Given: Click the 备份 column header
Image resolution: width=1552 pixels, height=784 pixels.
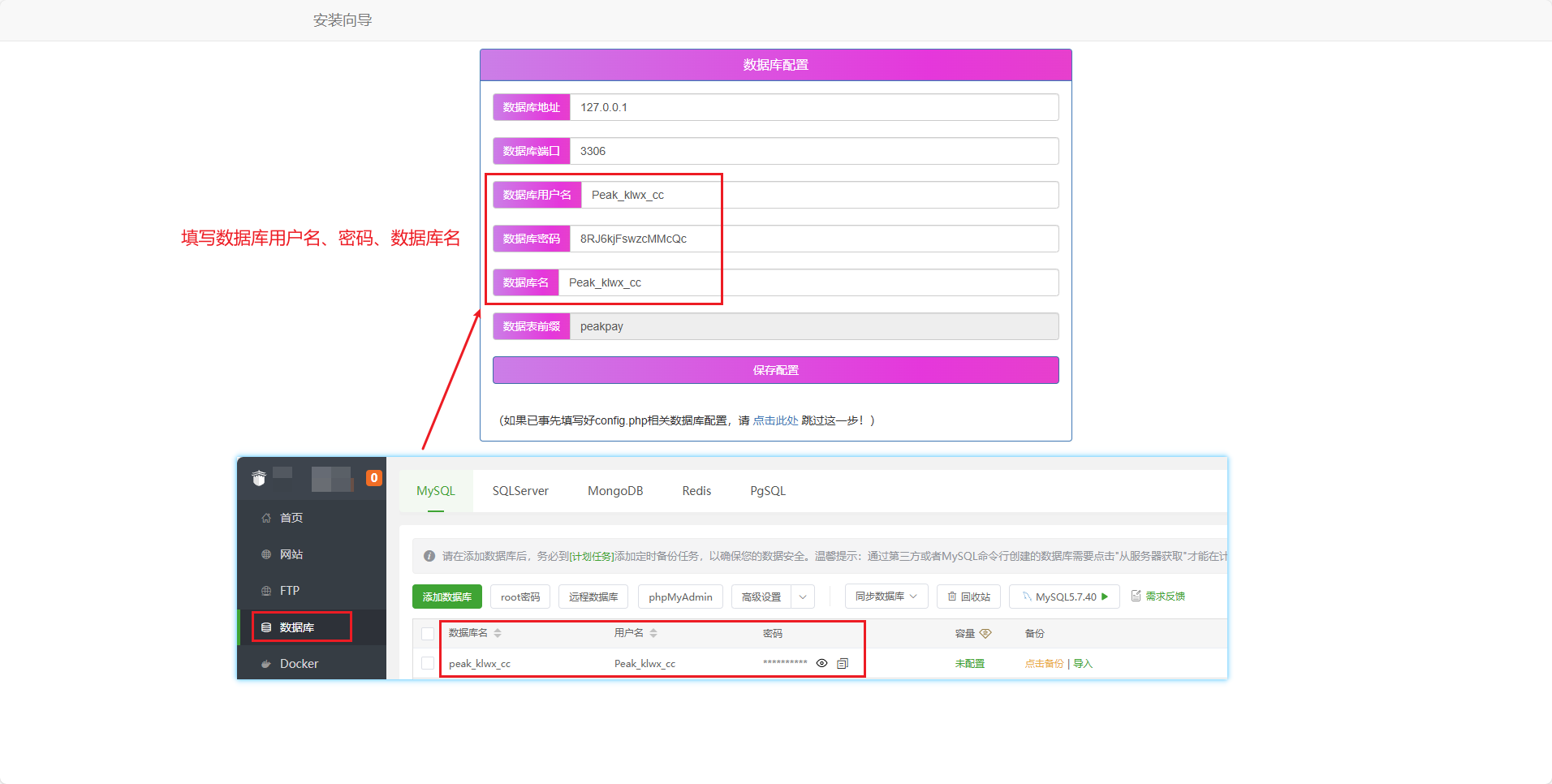Looking at the screenshot, I should click(x=1035, y=633).
